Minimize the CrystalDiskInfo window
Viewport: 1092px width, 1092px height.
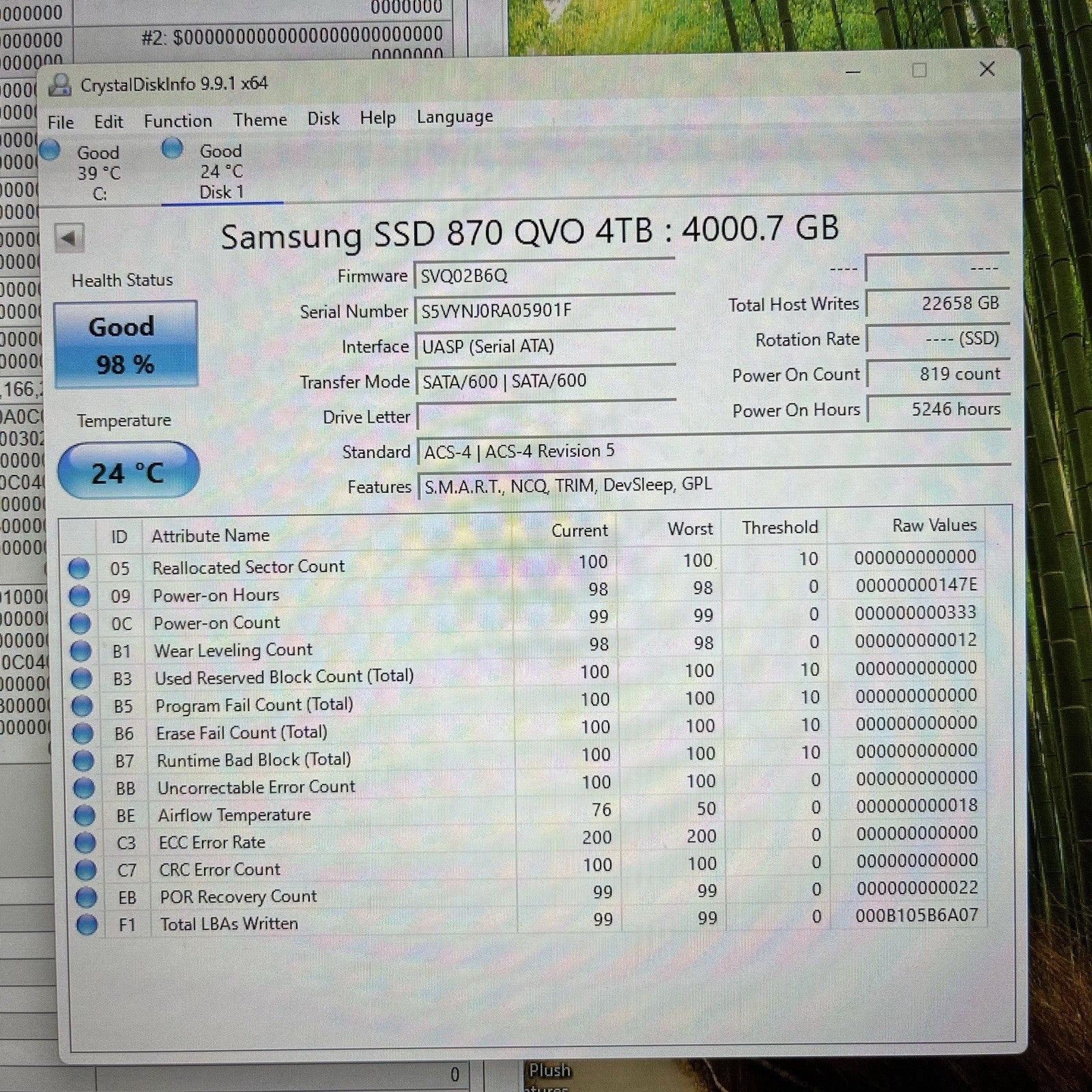click(x=852, y=71)
